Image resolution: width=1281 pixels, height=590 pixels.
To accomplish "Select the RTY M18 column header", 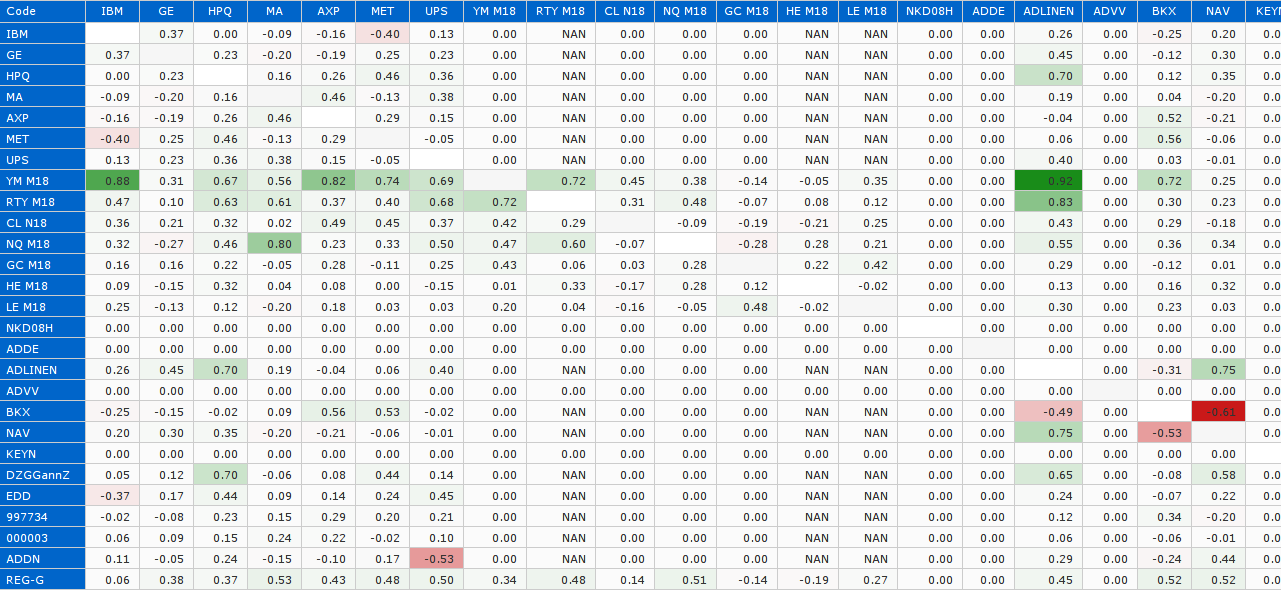I will (x=560, y=11).
